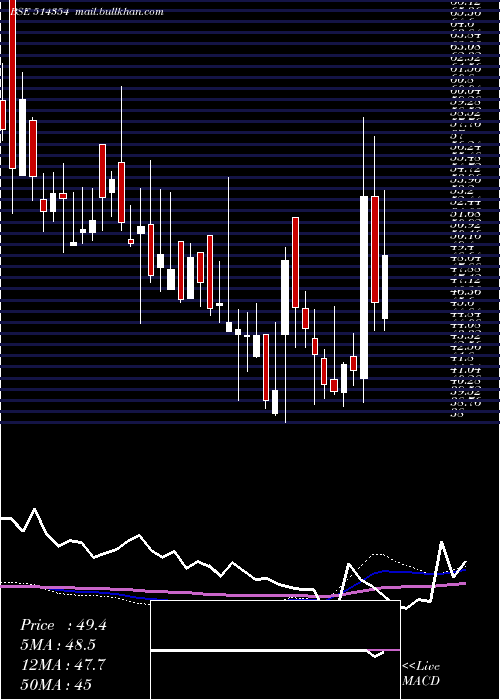Click the '12MA : 47.7' readout
500x700 pixels.
(63, 665)
